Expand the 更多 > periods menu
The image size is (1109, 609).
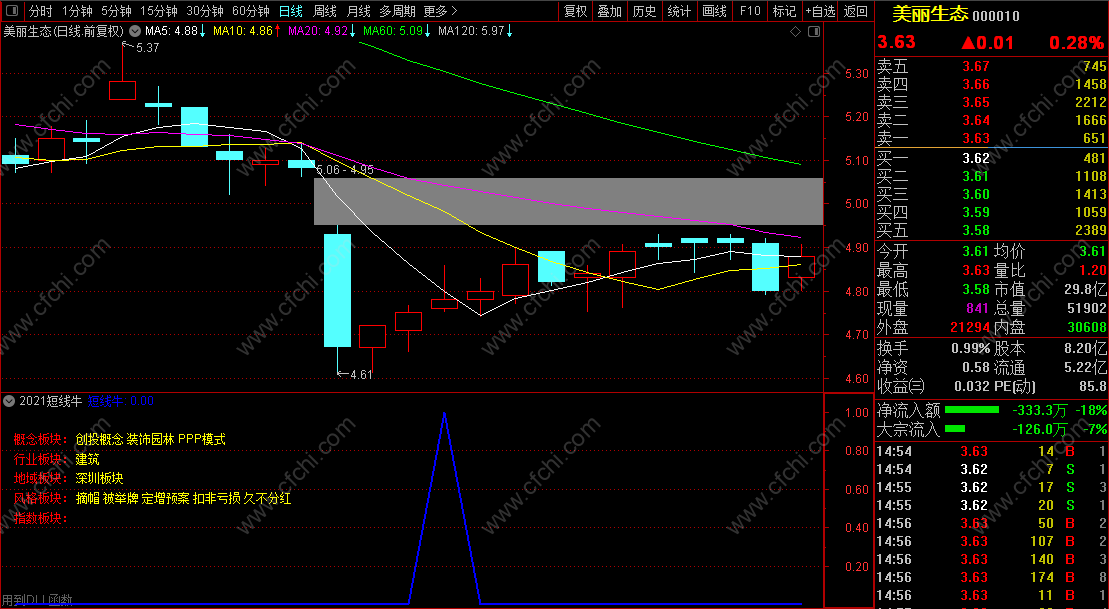[x=441, y=11]
